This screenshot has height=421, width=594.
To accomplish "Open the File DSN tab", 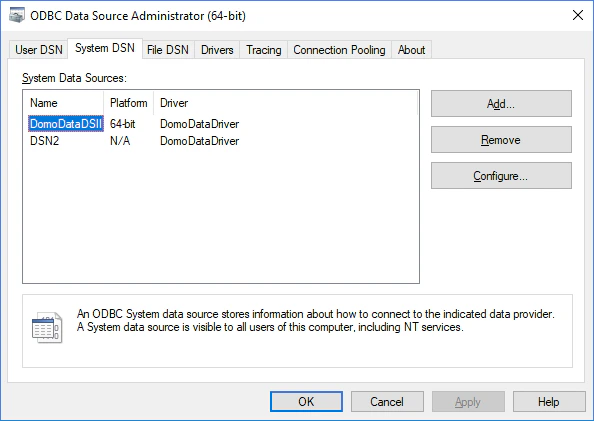I will pyautogui.click(x=168, y=50).
